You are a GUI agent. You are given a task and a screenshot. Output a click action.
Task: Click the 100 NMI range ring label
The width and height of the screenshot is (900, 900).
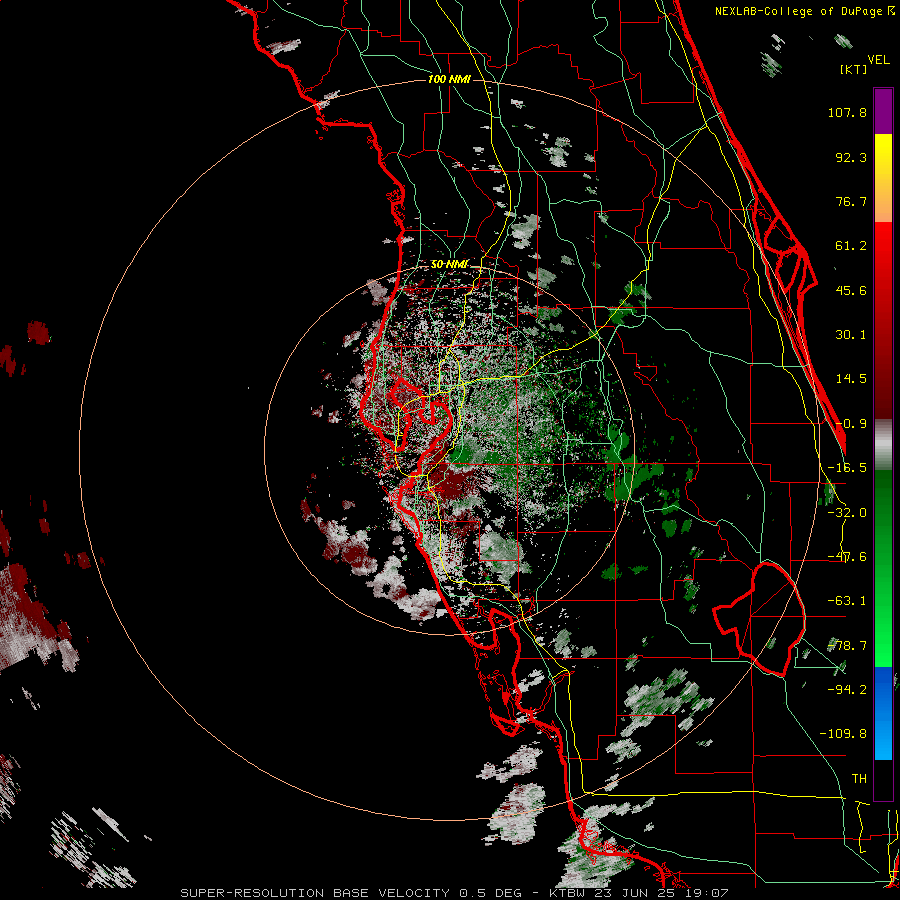(x=449, y=79)
